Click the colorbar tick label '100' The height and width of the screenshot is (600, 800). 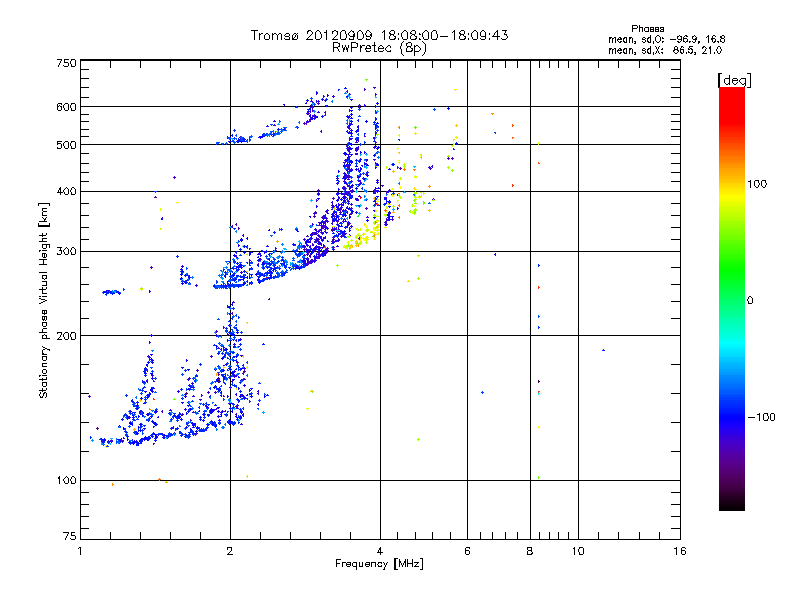tap(757, 184)
